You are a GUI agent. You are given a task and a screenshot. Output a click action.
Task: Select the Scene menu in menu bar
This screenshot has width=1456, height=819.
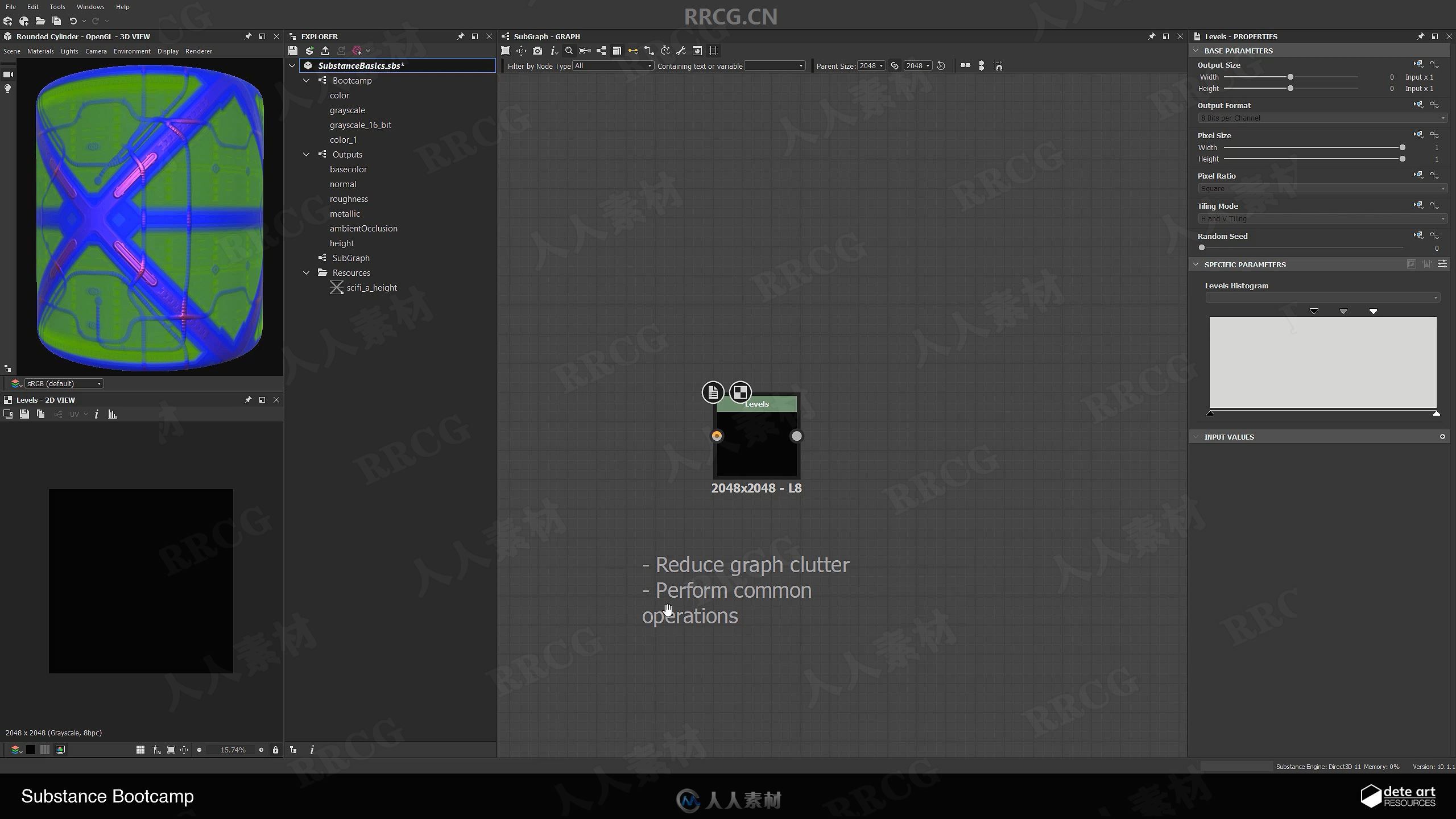tap(12, 51)
